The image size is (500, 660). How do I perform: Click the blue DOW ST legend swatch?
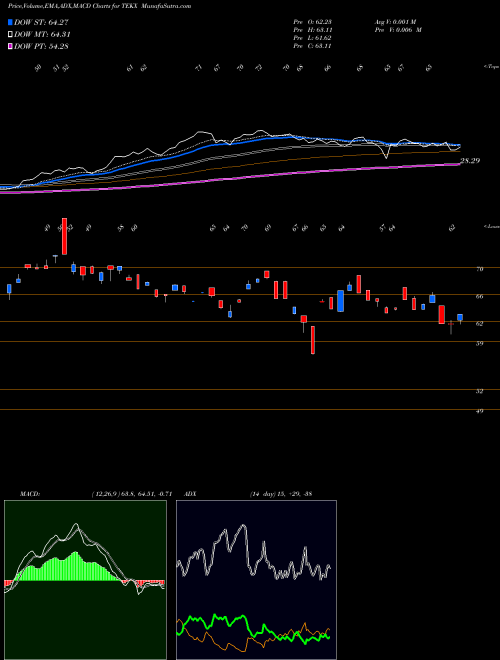(x=11, y=22)
